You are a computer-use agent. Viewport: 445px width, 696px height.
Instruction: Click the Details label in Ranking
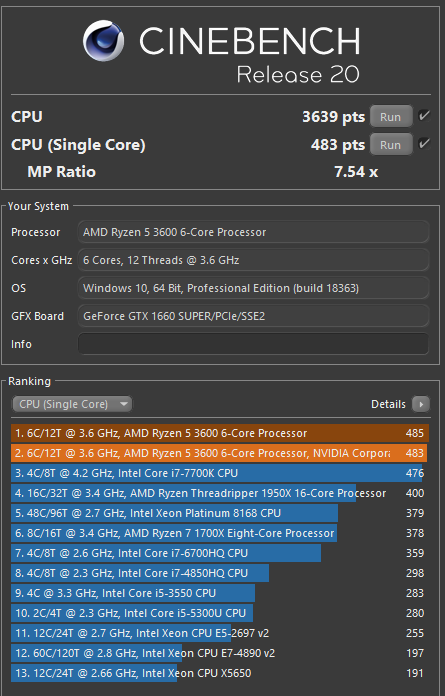[388, 404]
